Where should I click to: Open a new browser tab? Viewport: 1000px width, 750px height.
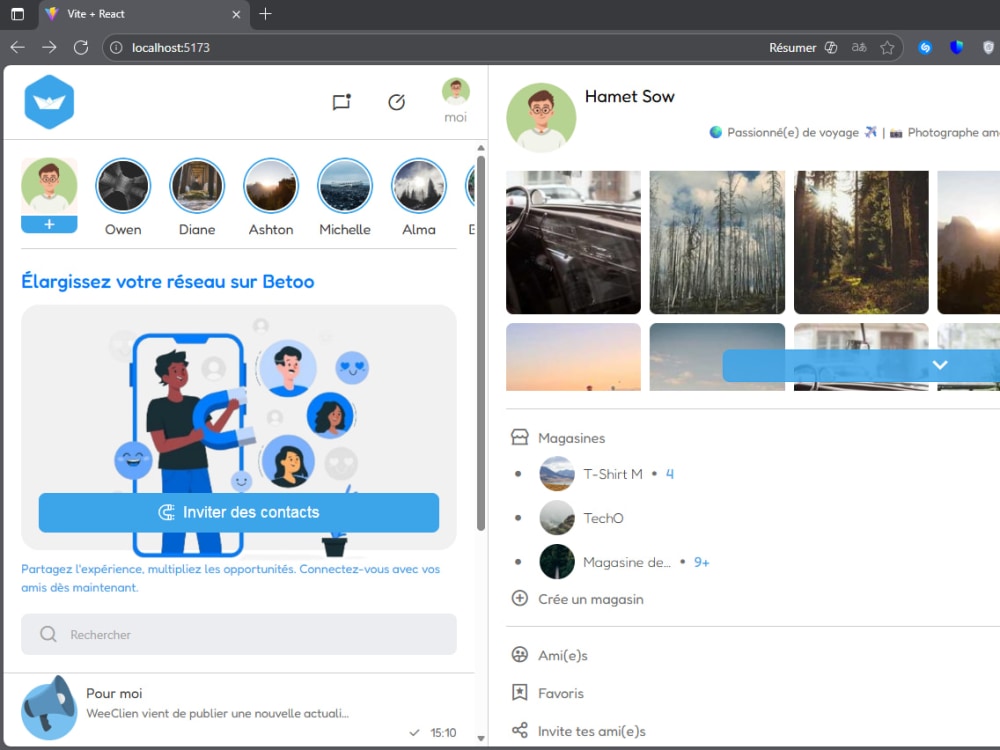tap(265, 13)
